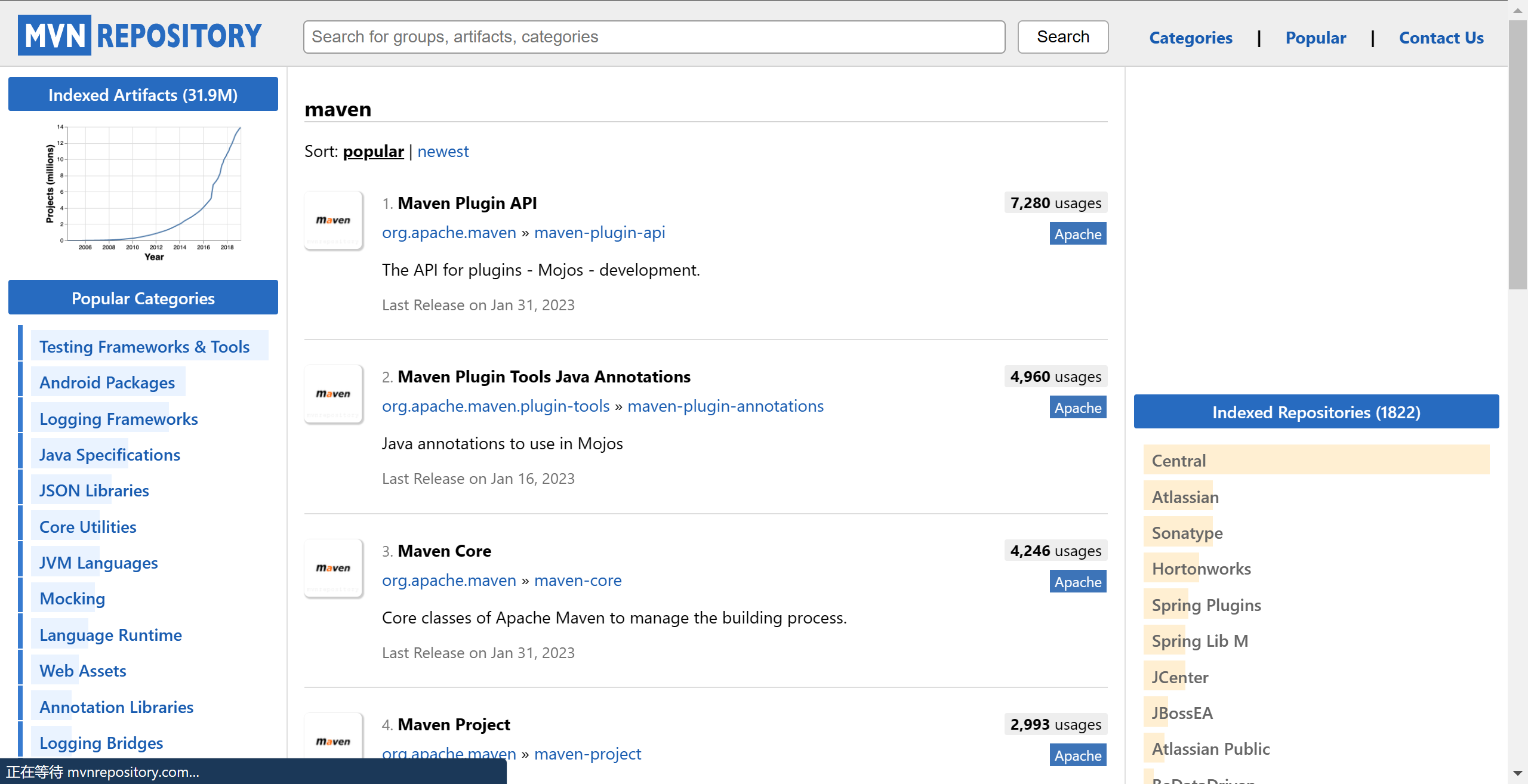Click the scrollbar up arrow
1528x784 pixels.
pos(1518,10)
